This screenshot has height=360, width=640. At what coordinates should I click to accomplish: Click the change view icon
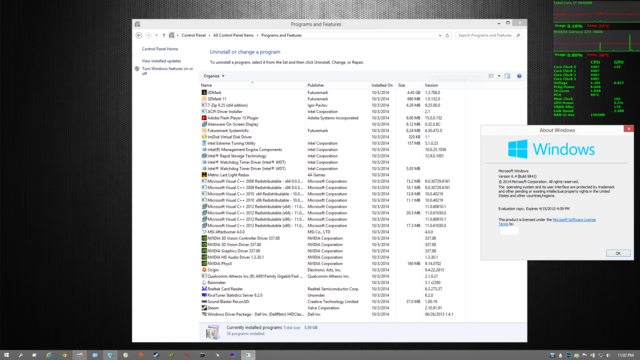[x=491, y=76]
